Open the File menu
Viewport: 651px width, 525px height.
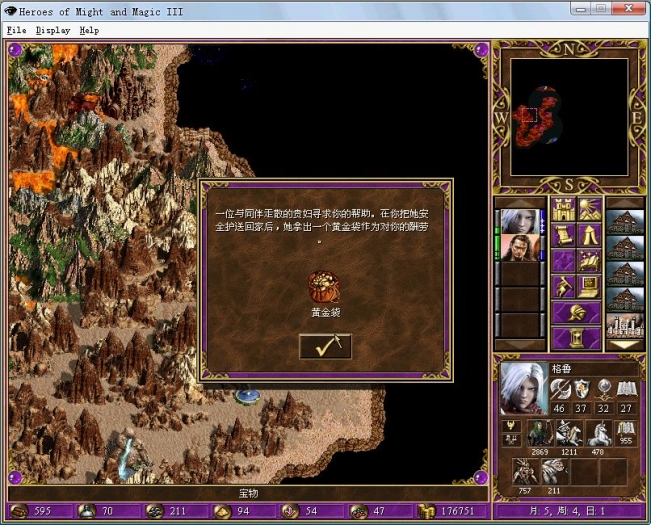click(x=17, y=30)
